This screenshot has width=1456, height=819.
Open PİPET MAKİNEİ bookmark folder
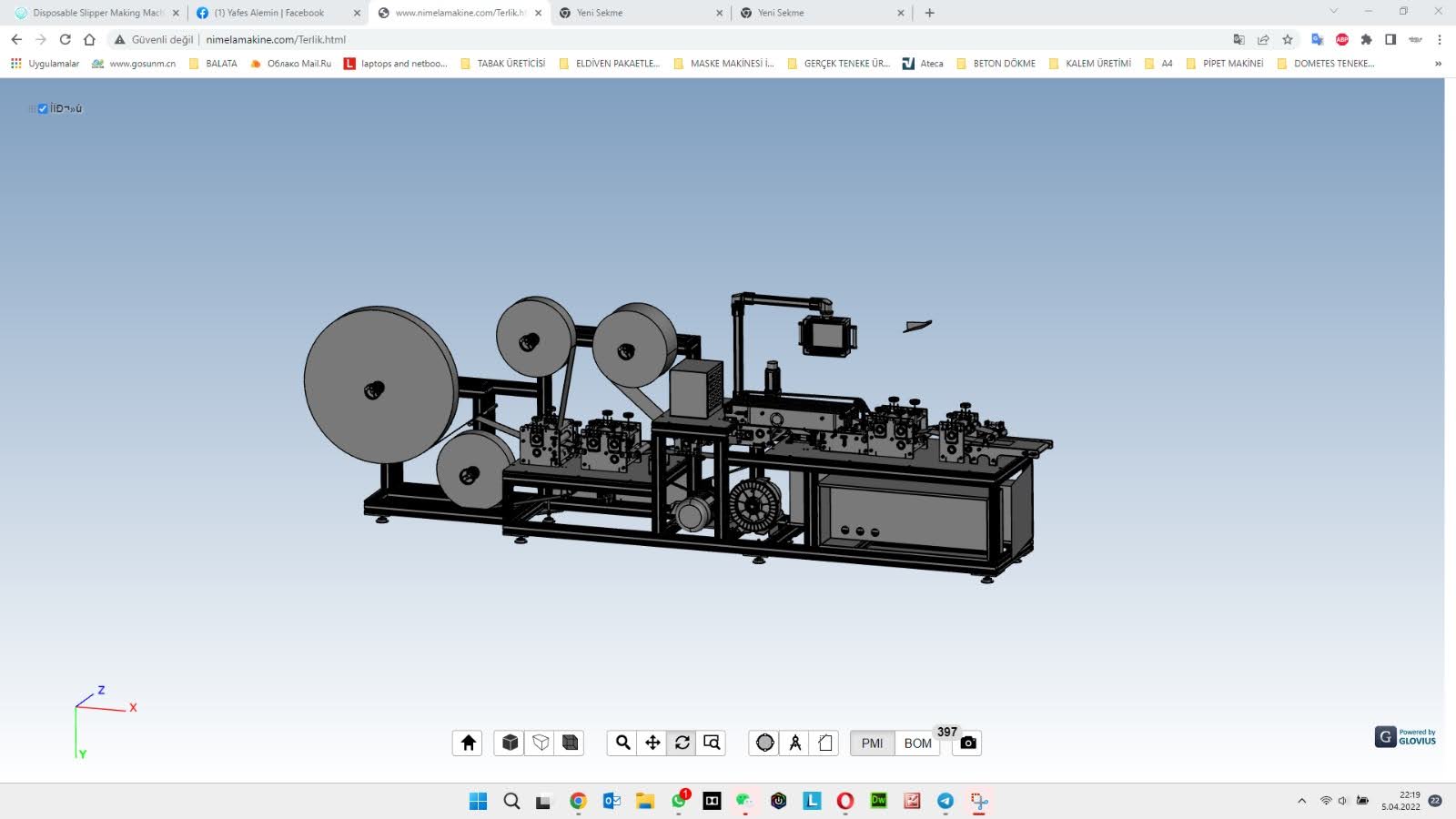point(1225,64)
